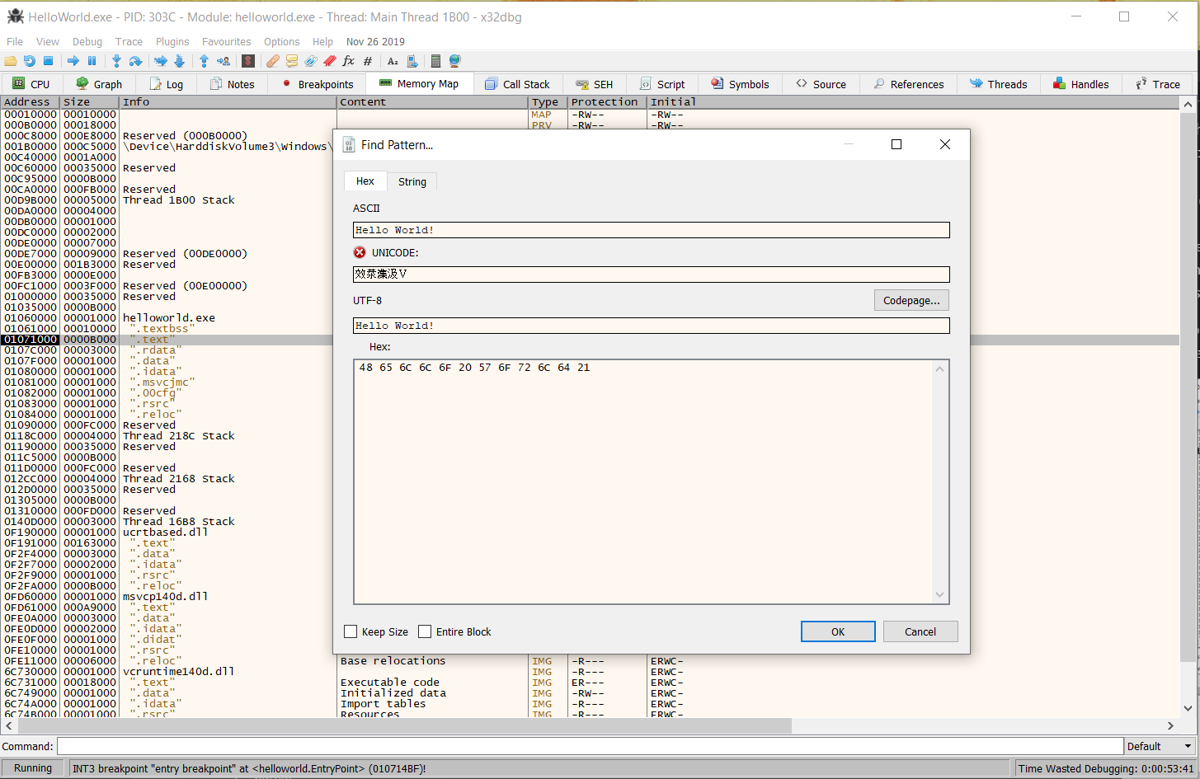Focus the UNICODE text field
Image resolution: width=1200 pixels, height=779 pixels.
651,274
